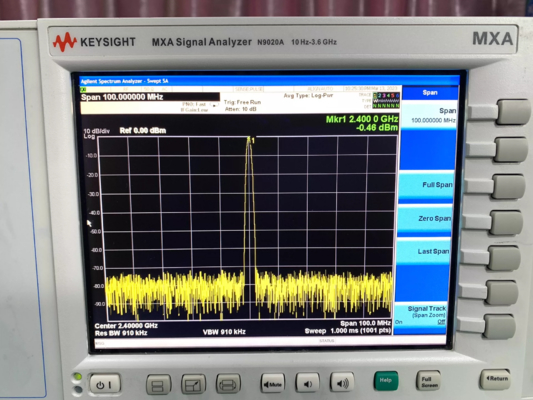The width and height of the screenshot is (533, 400).
Task: Click the Span 100.0 MHz bottom readout
Action: 365,323
